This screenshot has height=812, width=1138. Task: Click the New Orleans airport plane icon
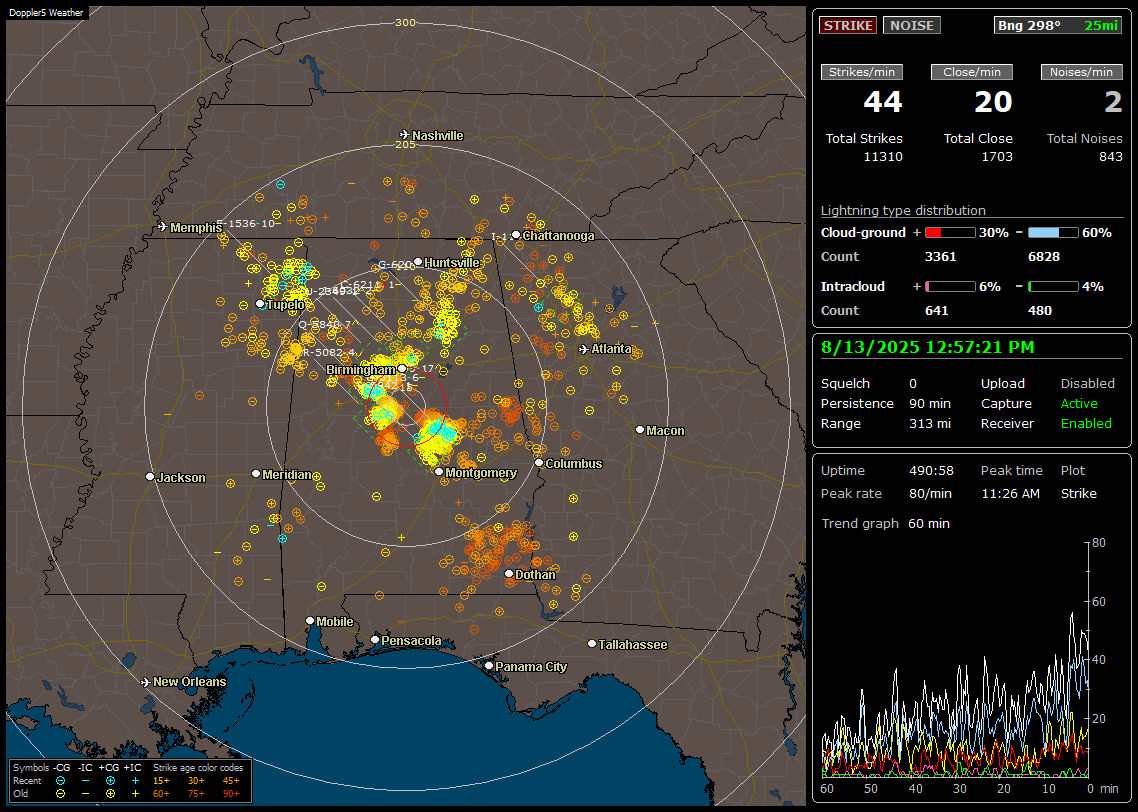pyautogui.click(x=146, y=682)
